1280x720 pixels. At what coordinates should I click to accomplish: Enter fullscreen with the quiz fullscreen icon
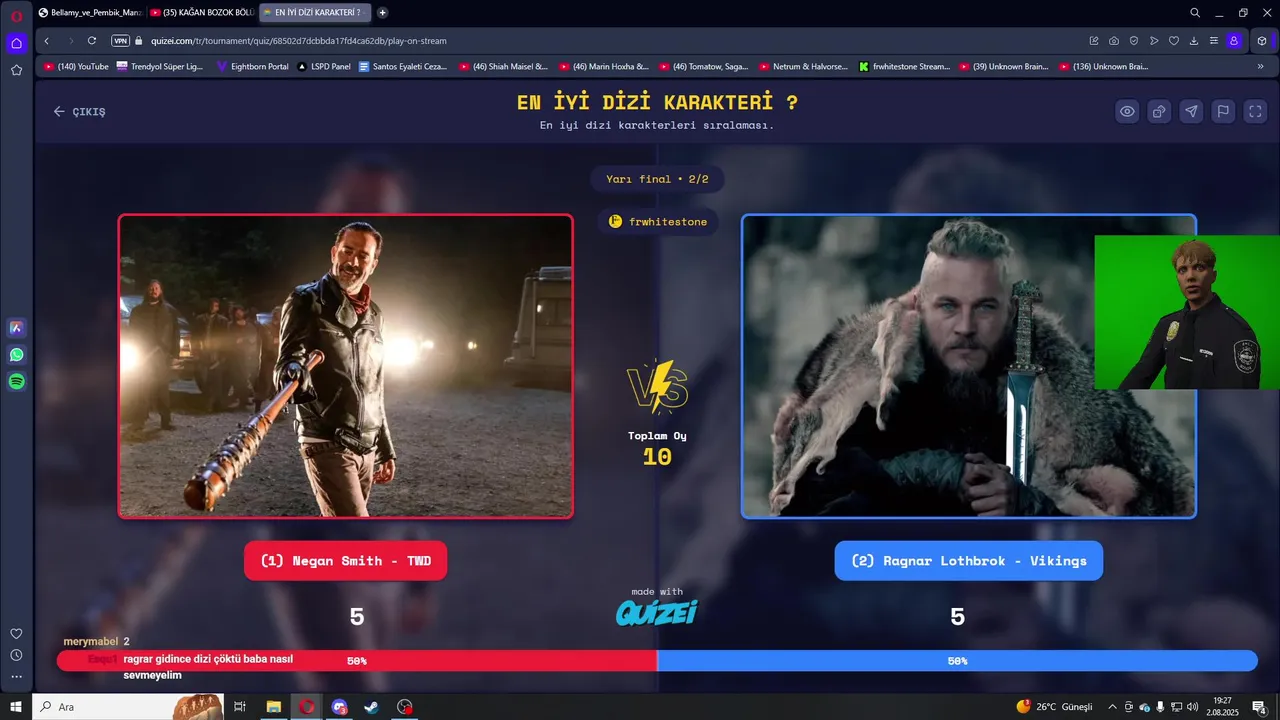tap(1255, 111)
